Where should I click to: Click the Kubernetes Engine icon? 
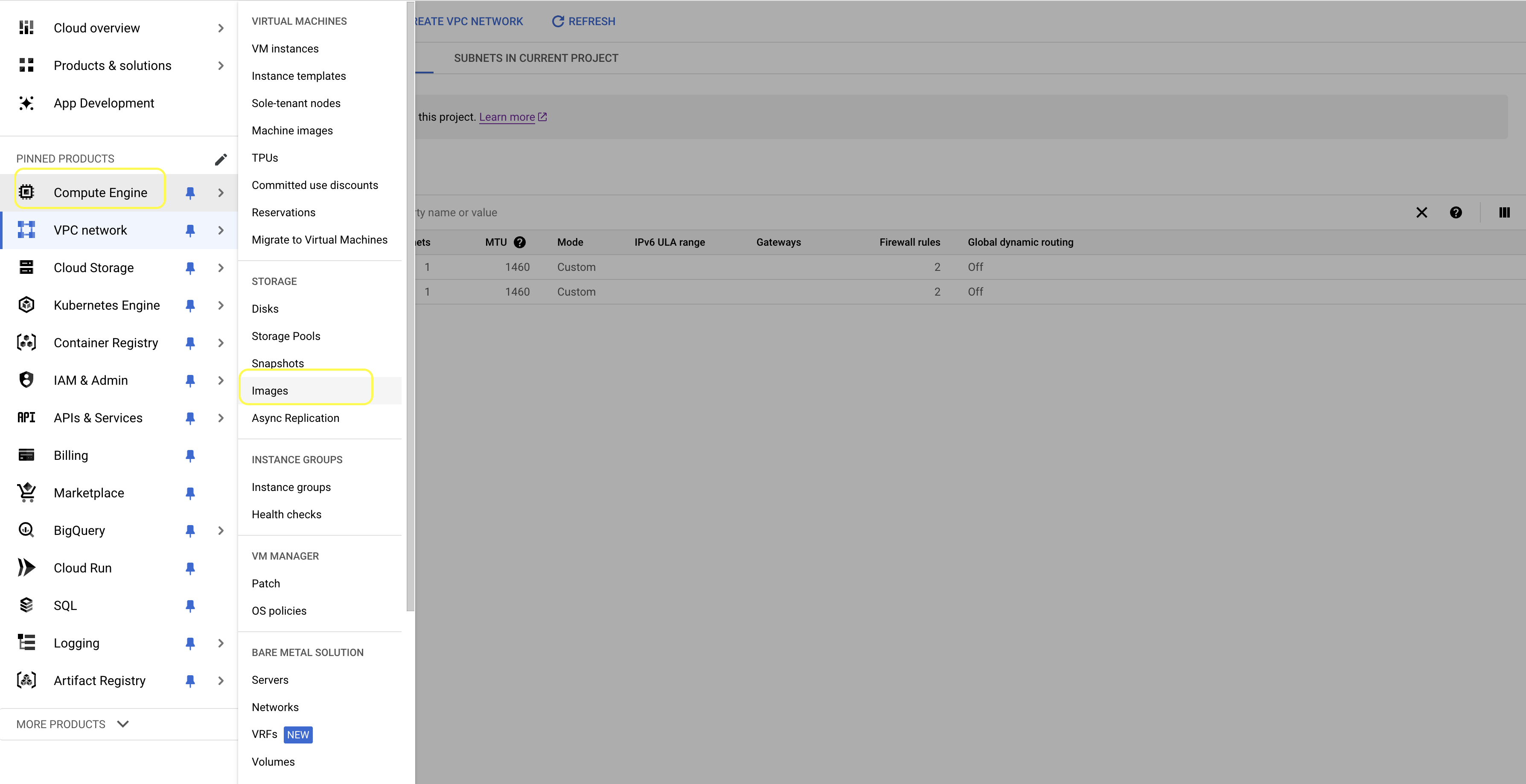pyautogui.click(x=26, y=305)
